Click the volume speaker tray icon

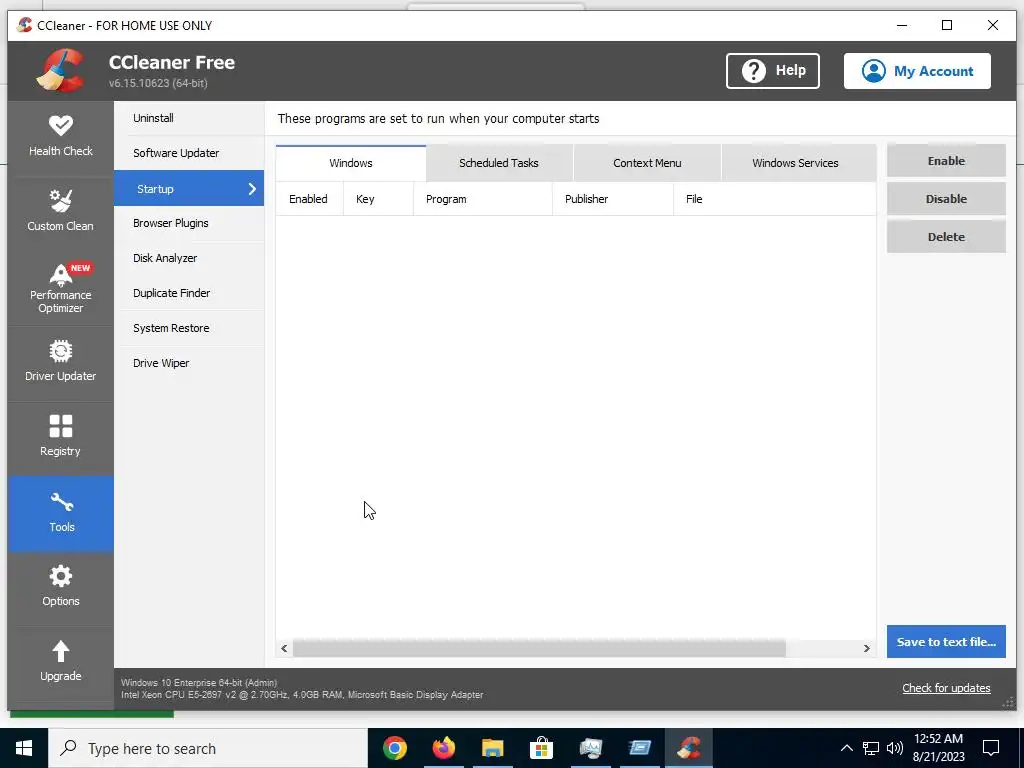pyautogui.click(x=895, y=748)
